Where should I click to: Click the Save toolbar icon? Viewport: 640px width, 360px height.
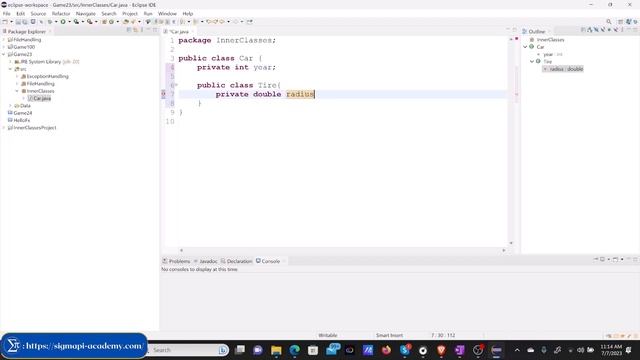click(18, 22)
